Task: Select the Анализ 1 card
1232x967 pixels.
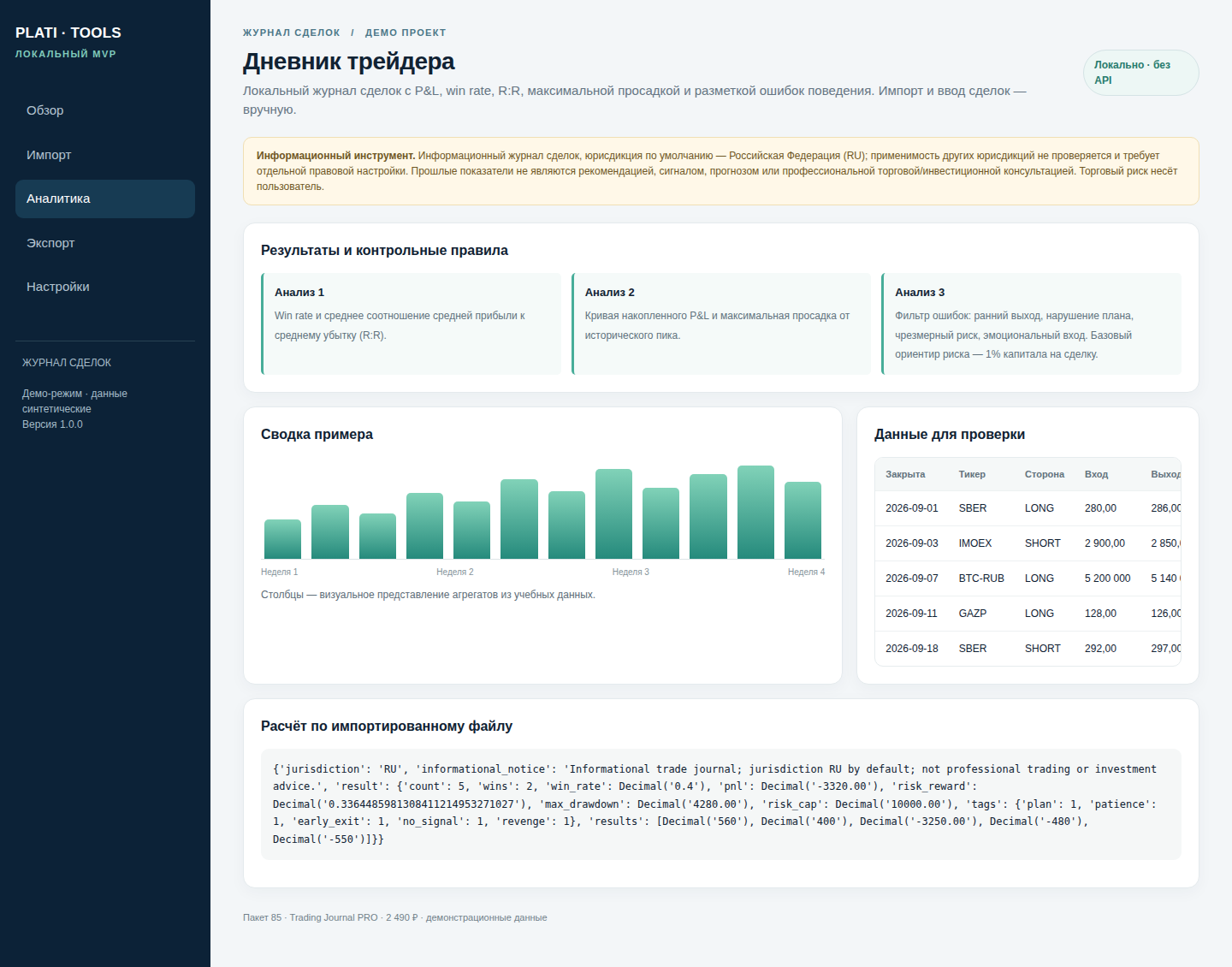Action: (411, 323)
